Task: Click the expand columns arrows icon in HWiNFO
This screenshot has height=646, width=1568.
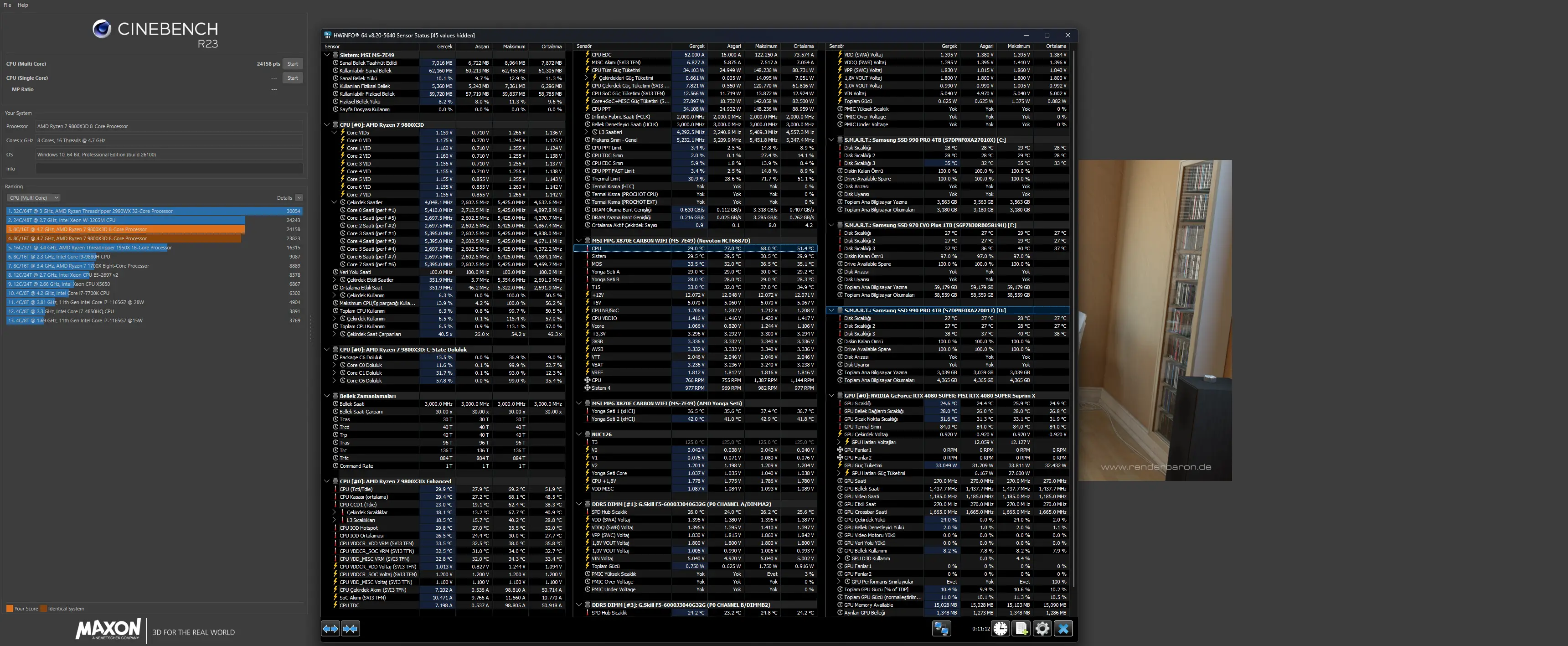Action: tap(330, 628)
